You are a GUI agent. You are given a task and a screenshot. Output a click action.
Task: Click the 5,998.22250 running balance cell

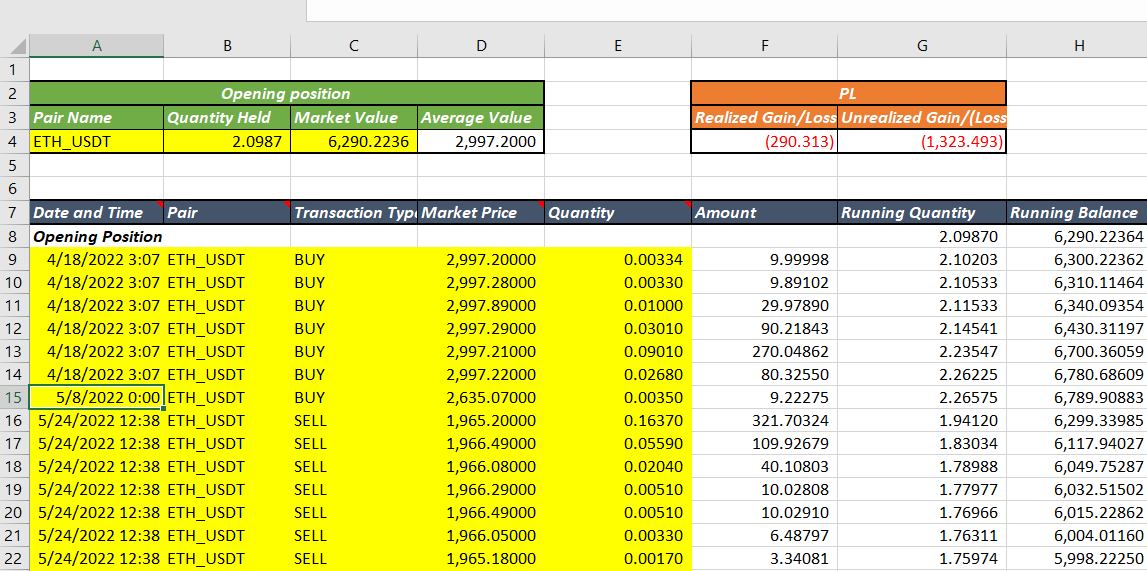coord(1077,559)
